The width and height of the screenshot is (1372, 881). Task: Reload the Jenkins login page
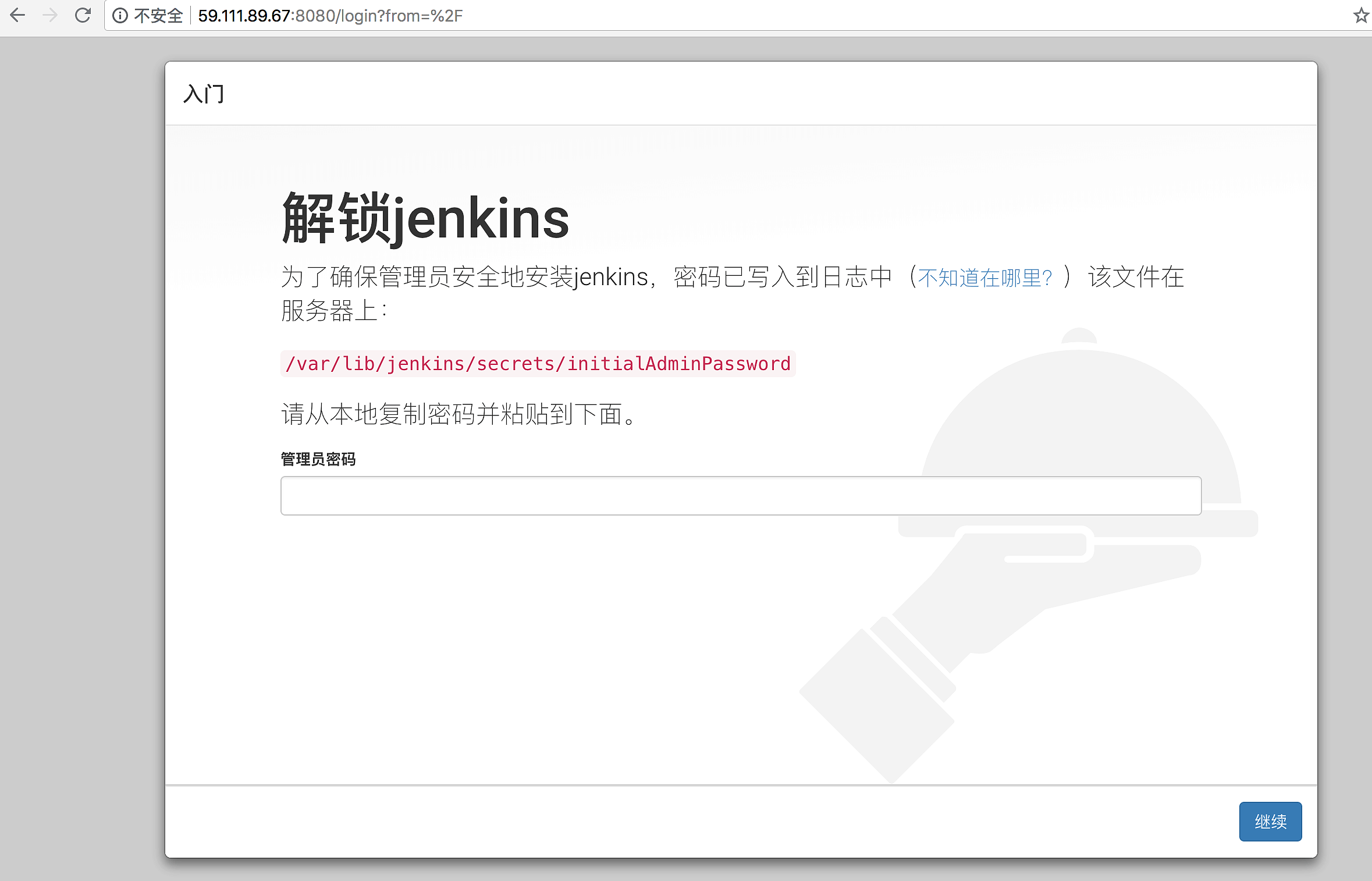coord(83,15)
